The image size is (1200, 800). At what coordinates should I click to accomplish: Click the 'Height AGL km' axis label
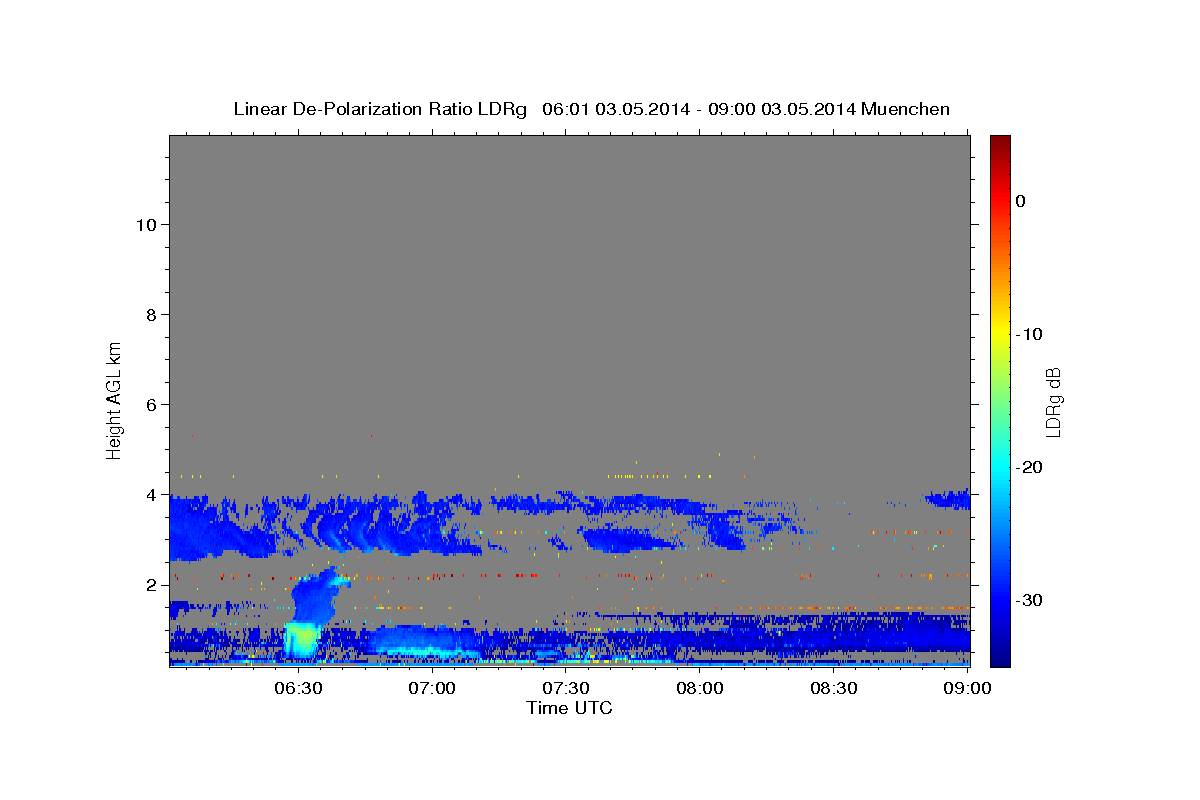[x=115, y=400]
